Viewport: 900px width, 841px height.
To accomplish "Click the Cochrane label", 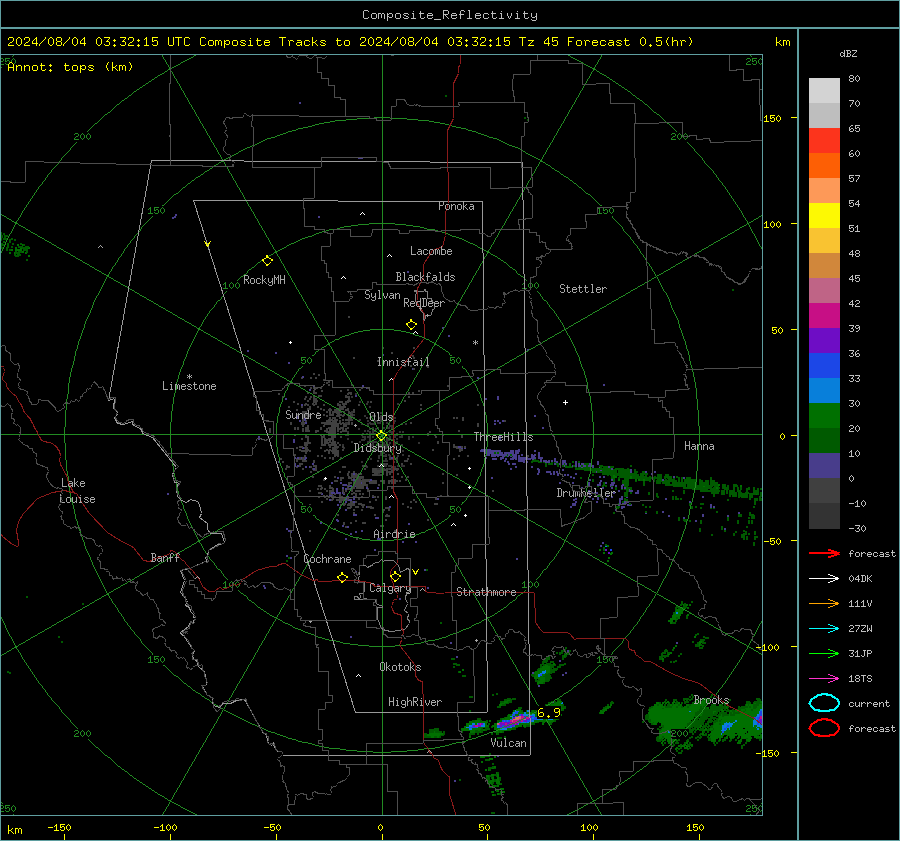I will pos(327,559).
